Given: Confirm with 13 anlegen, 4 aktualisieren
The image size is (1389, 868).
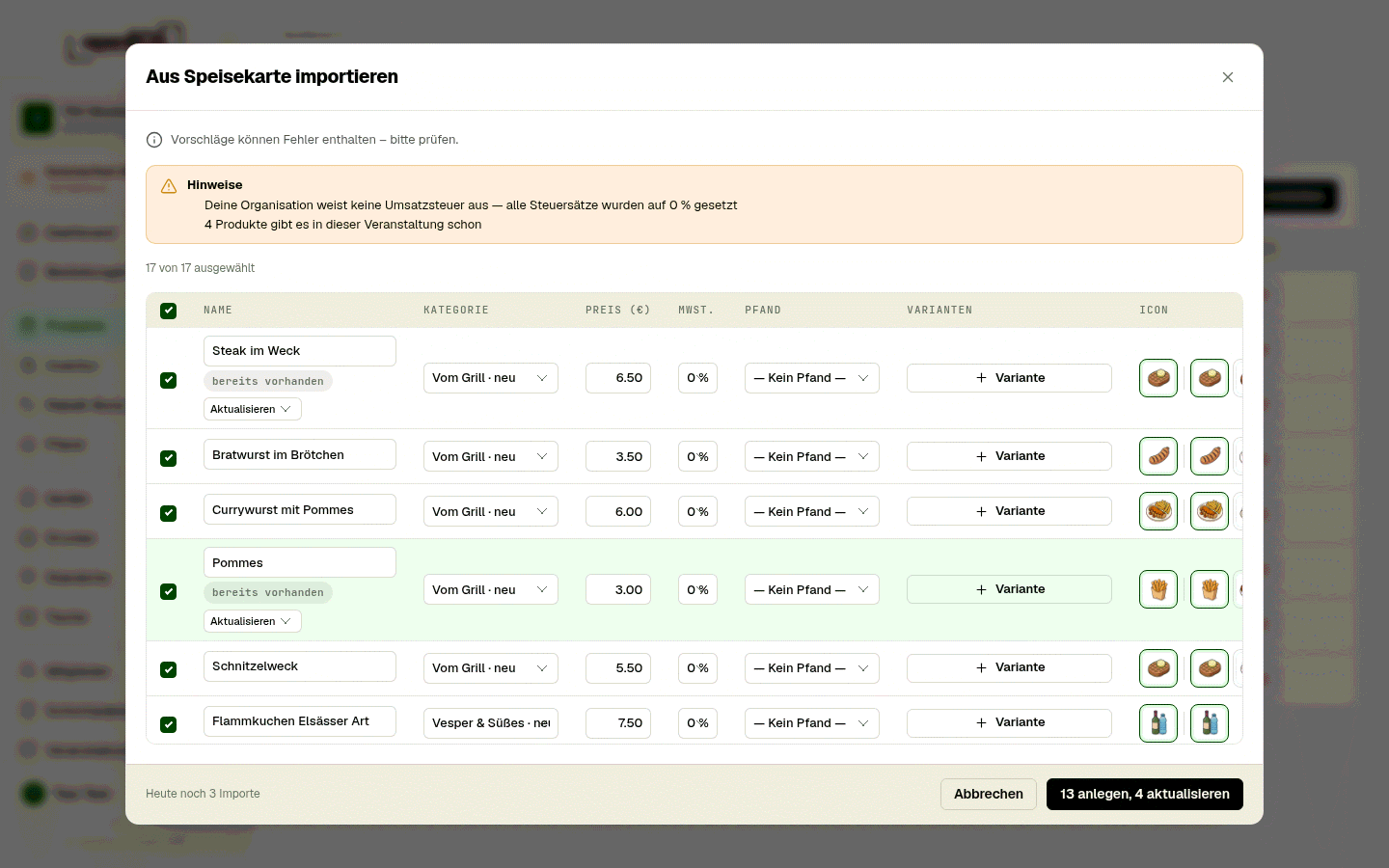Looking at the screenshot, I should [1145, 794].
